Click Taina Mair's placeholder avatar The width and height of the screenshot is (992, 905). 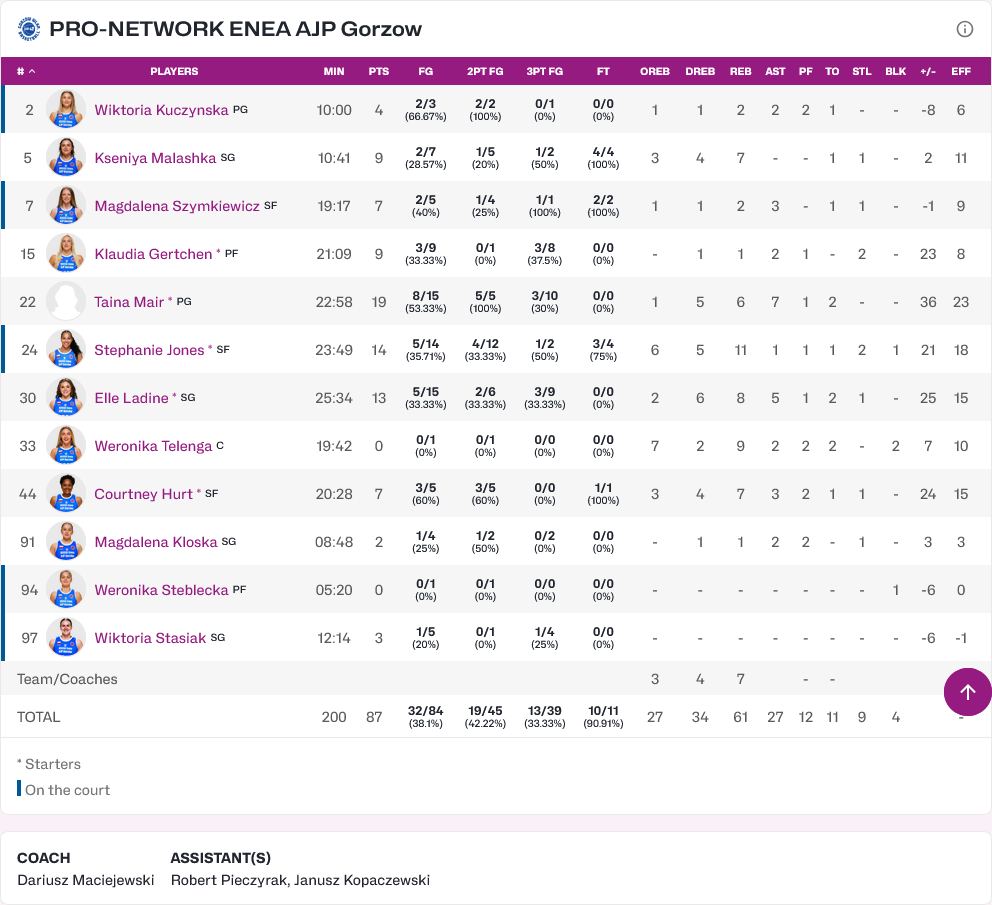[x=66, y=302]
